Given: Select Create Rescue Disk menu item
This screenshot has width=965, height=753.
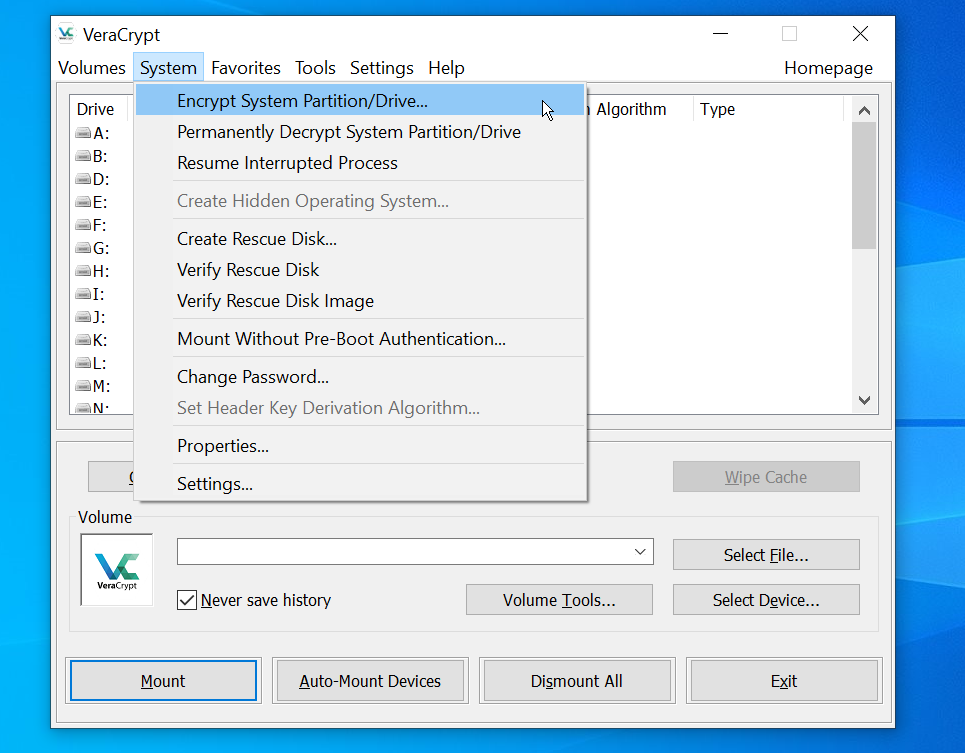Looking at the screenshot, I should (257, 239).
